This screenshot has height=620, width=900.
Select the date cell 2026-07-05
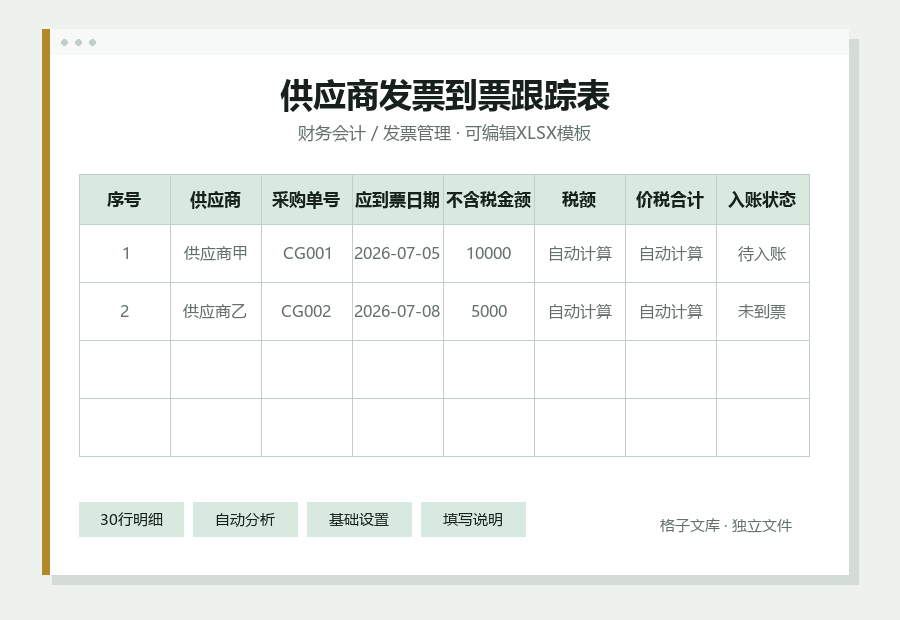398,254
